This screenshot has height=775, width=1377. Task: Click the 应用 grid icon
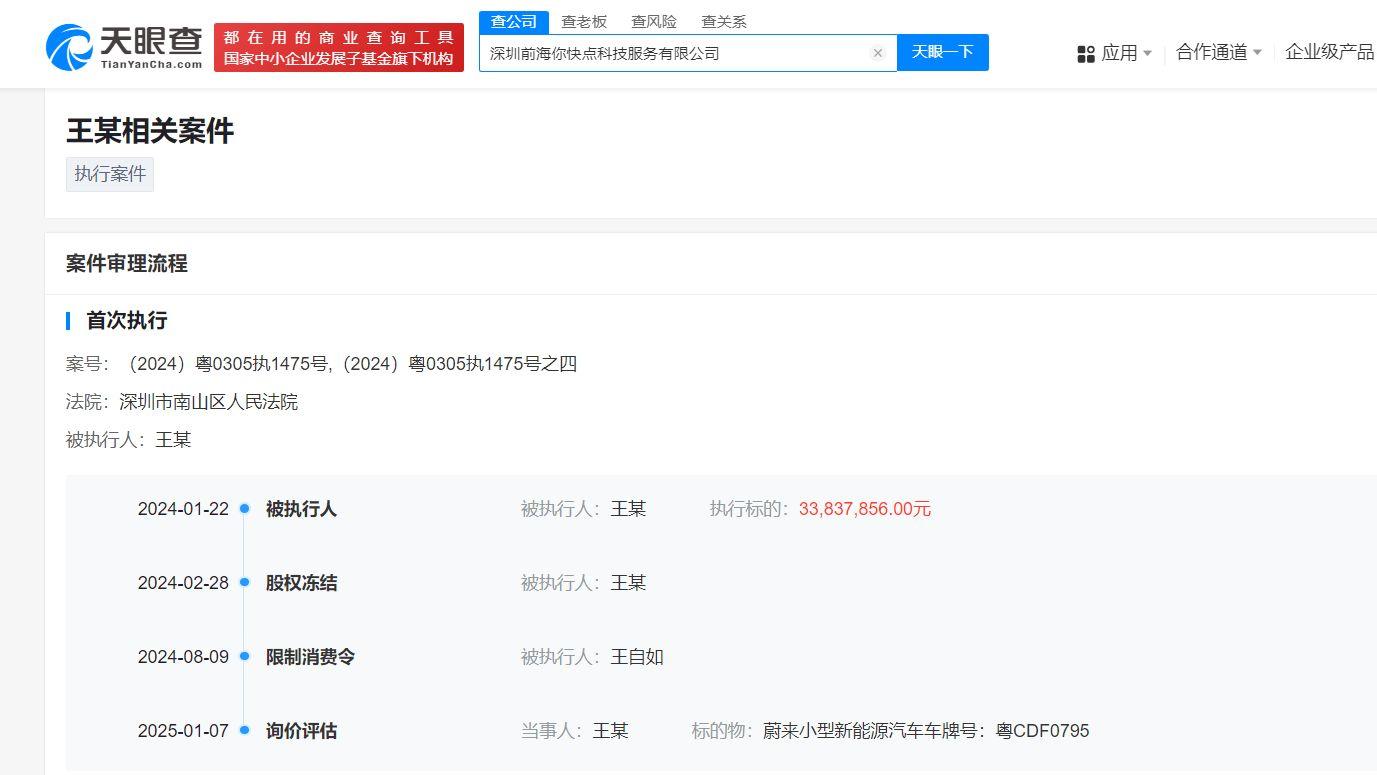(x=1086, y=53)
